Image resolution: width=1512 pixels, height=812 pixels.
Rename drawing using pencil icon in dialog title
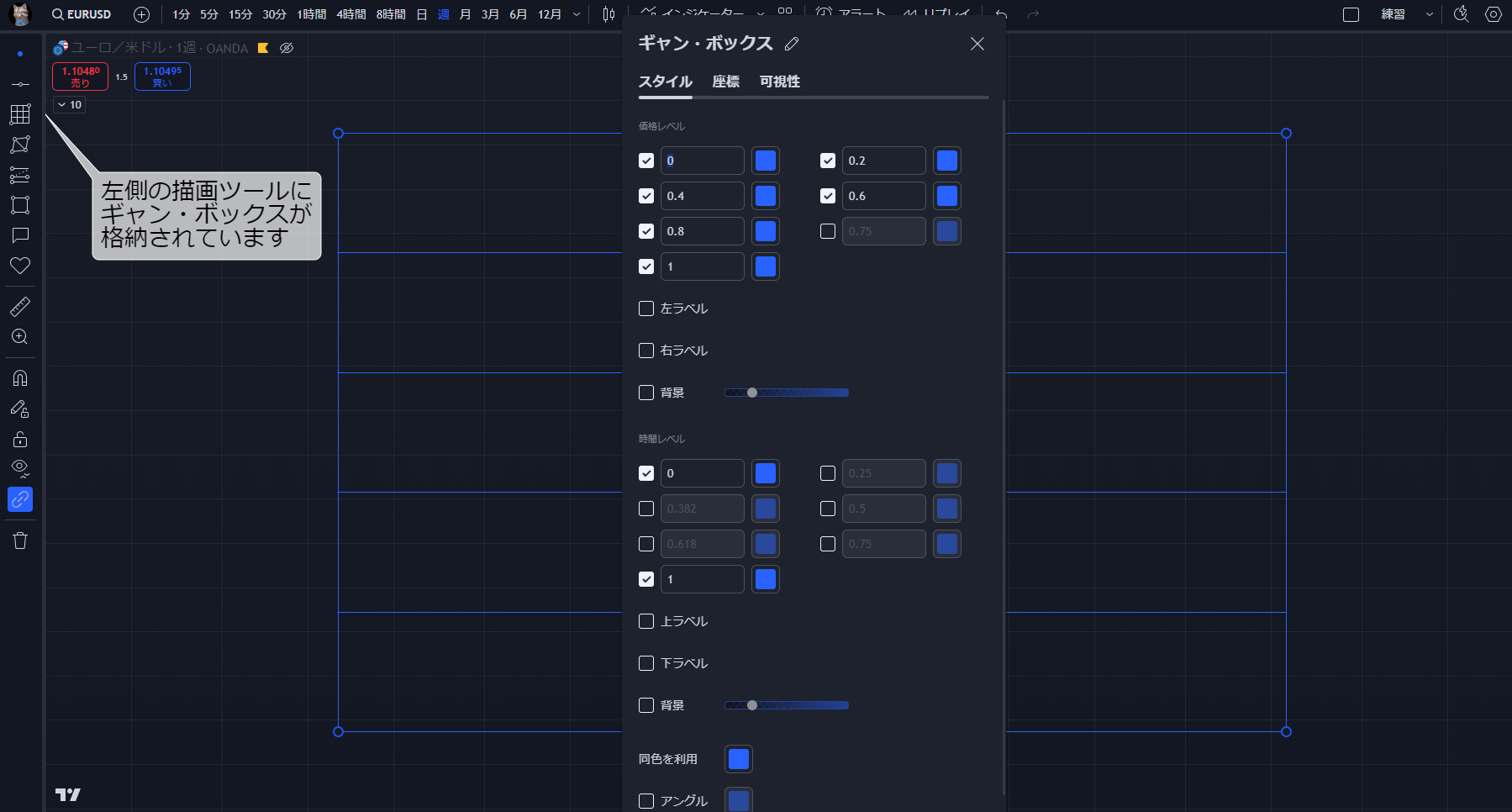point(792,44)
